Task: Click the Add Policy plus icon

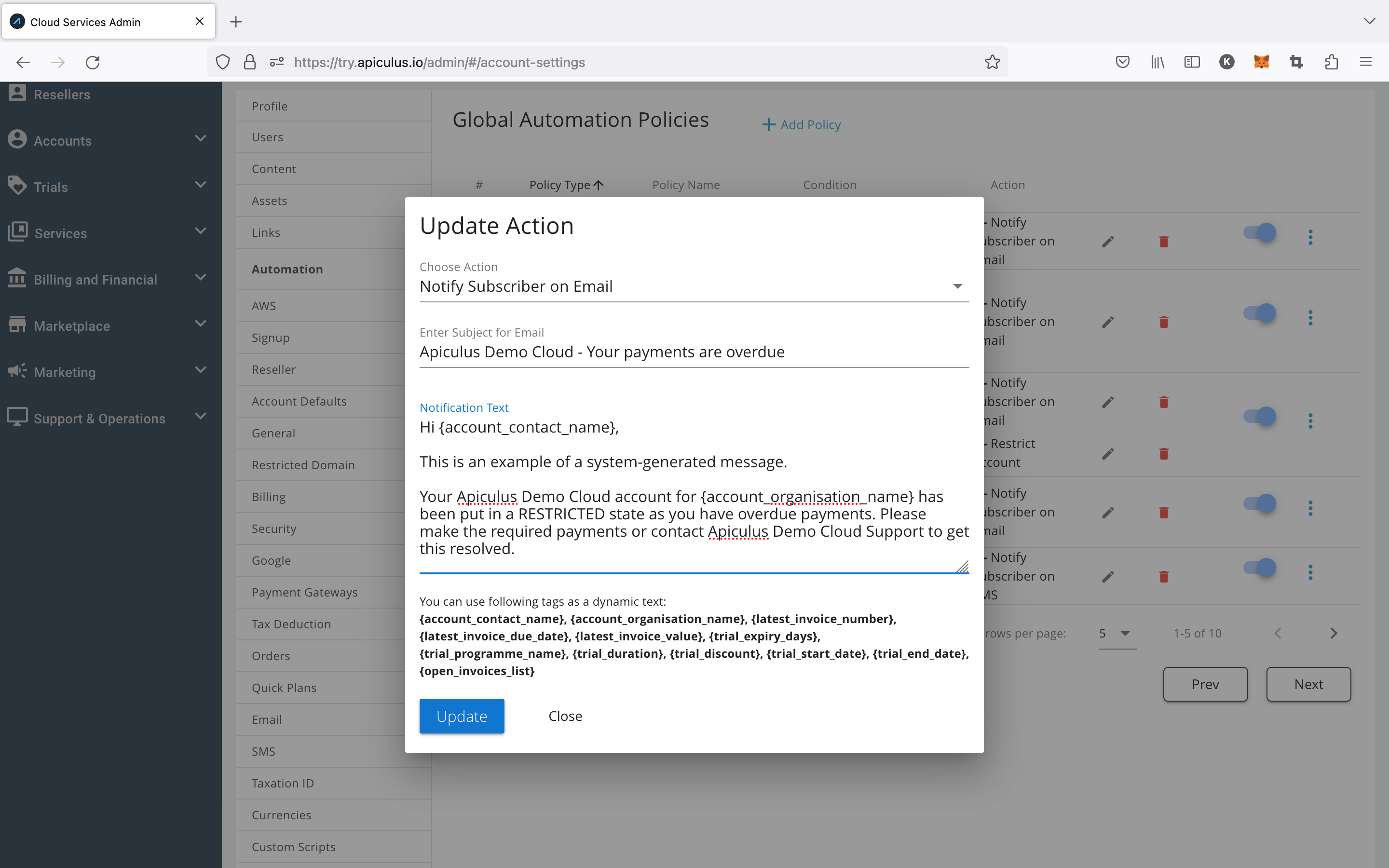Action: click(768, 124)
